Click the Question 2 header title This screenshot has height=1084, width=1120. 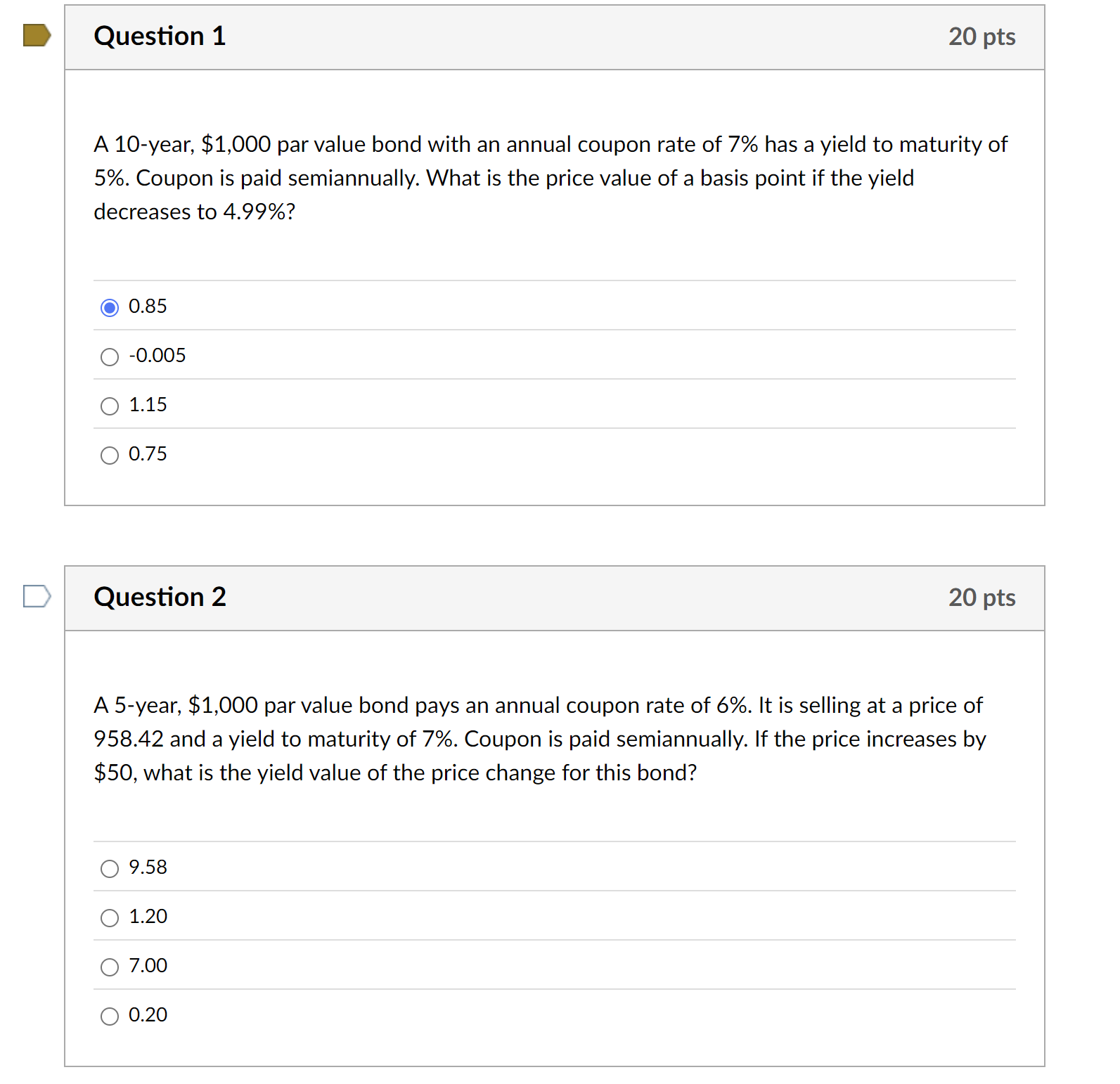[160, 597]
